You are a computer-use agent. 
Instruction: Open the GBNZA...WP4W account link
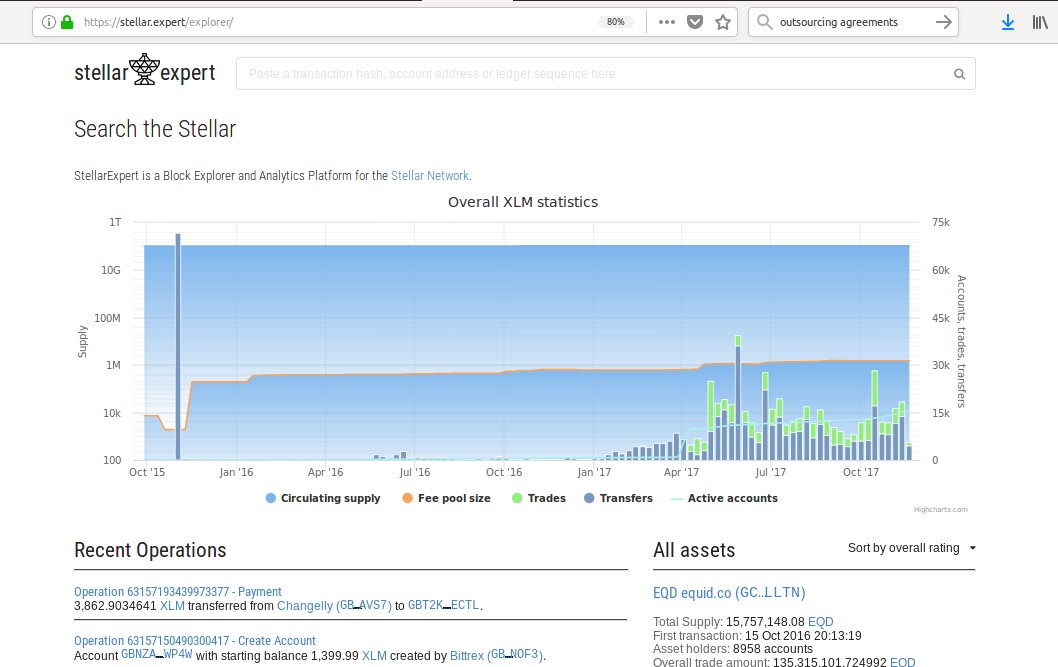point(157,655)
